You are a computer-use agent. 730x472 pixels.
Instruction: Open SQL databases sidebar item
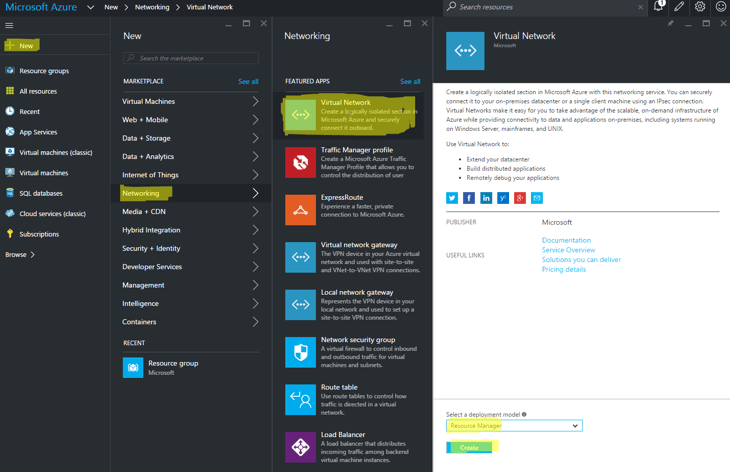tap(34, 193)
